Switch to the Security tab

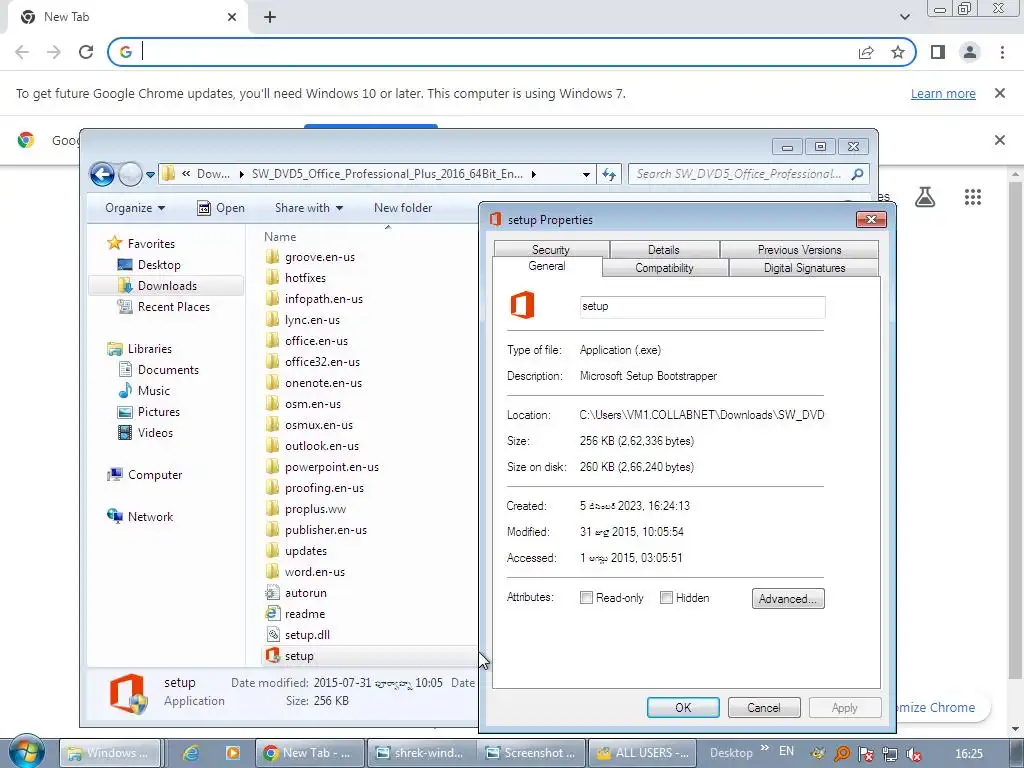[551, 249]
